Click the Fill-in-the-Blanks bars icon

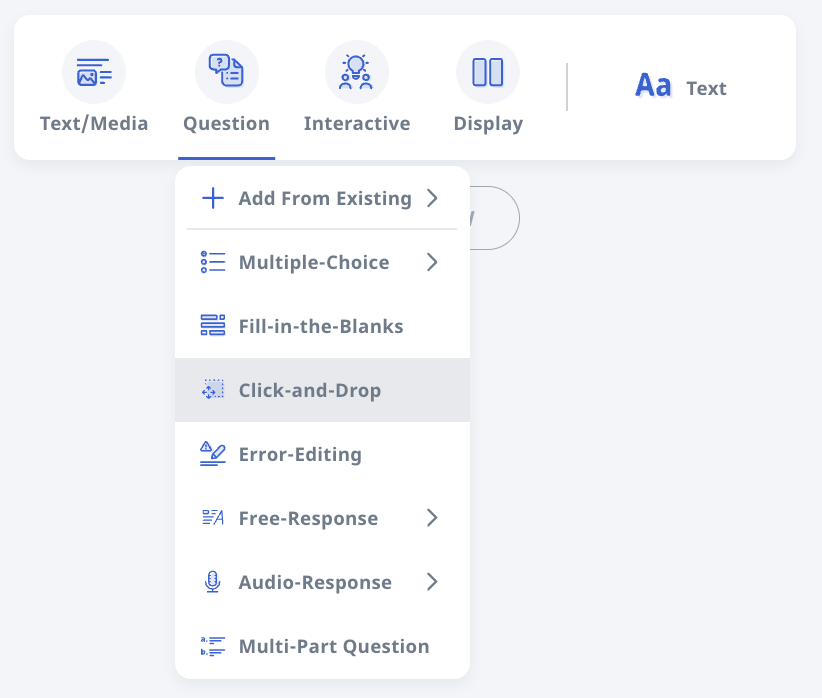(x=213, y=326)
